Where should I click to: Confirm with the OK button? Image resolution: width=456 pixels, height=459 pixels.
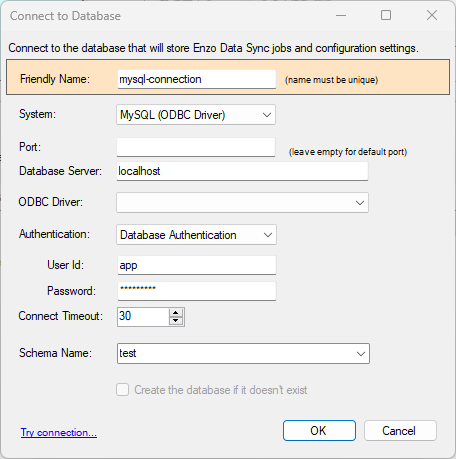click(319, 431)
